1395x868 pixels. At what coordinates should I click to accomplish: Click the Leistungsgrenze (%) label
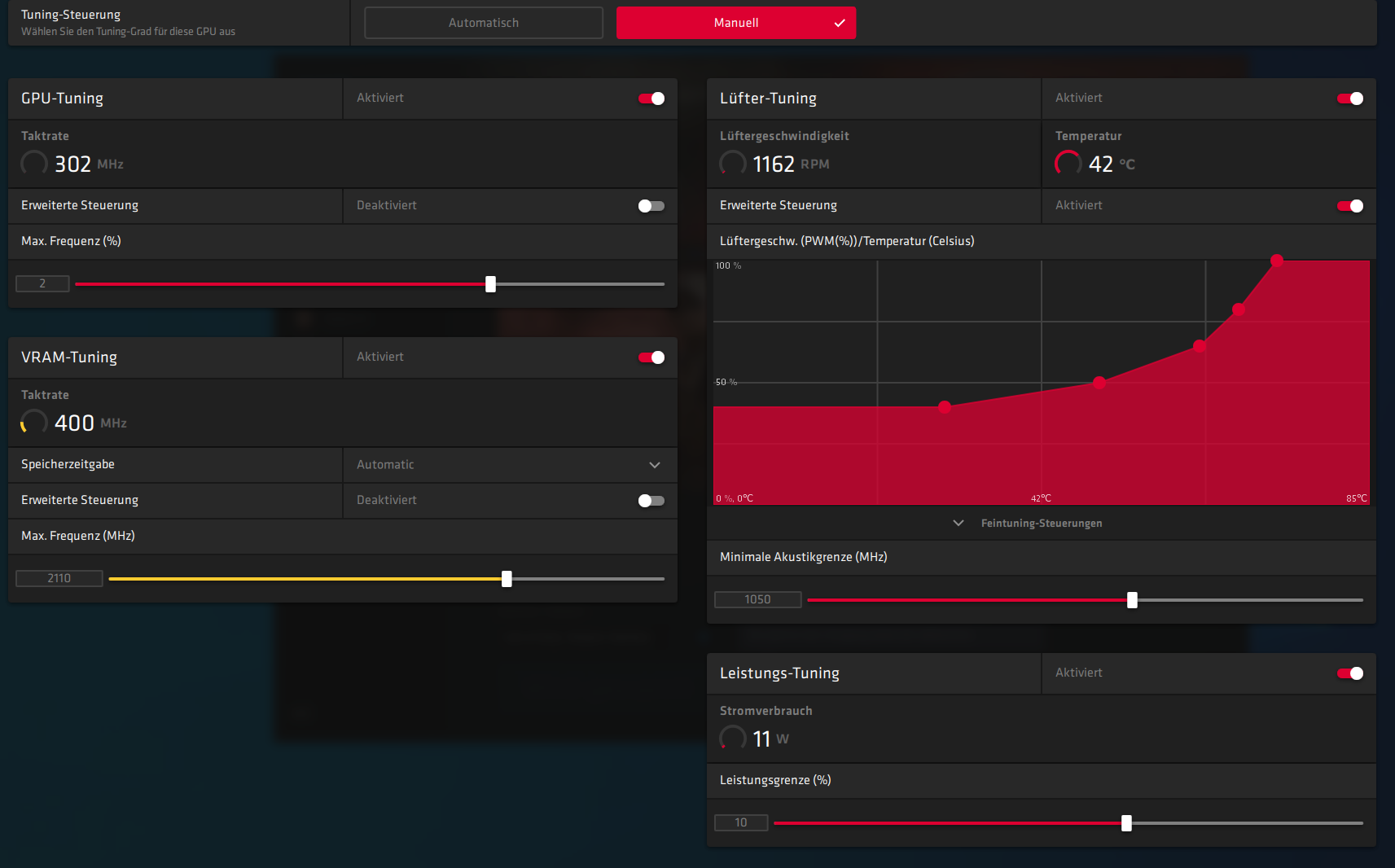775,780
